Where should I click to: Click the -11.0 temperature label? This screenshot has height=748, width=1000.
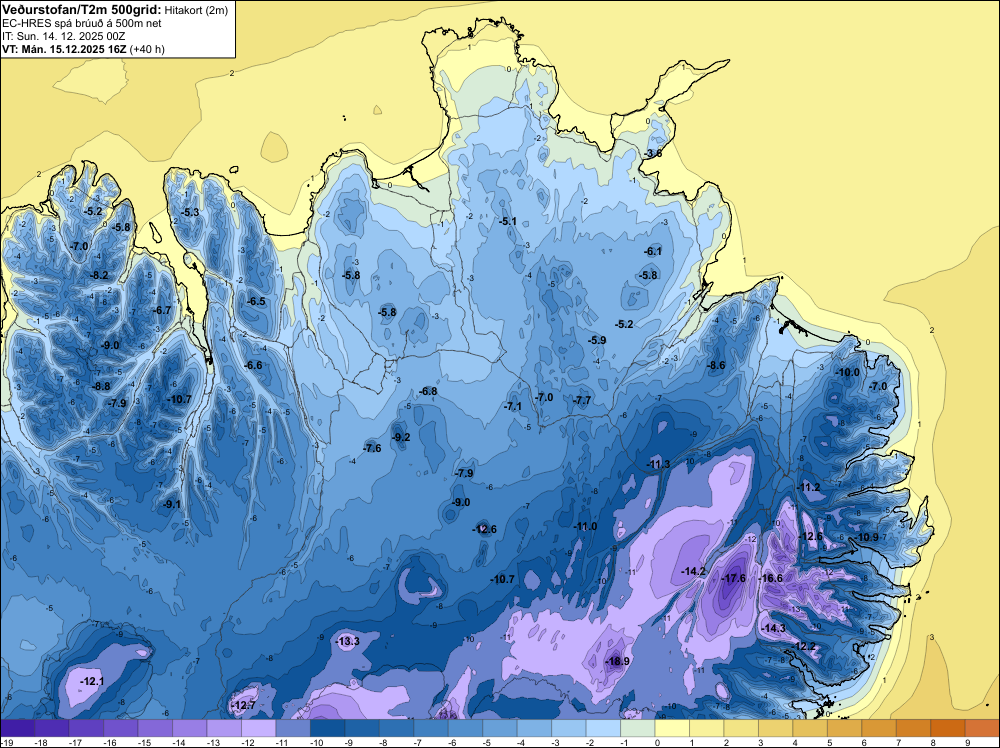point(585,526)
